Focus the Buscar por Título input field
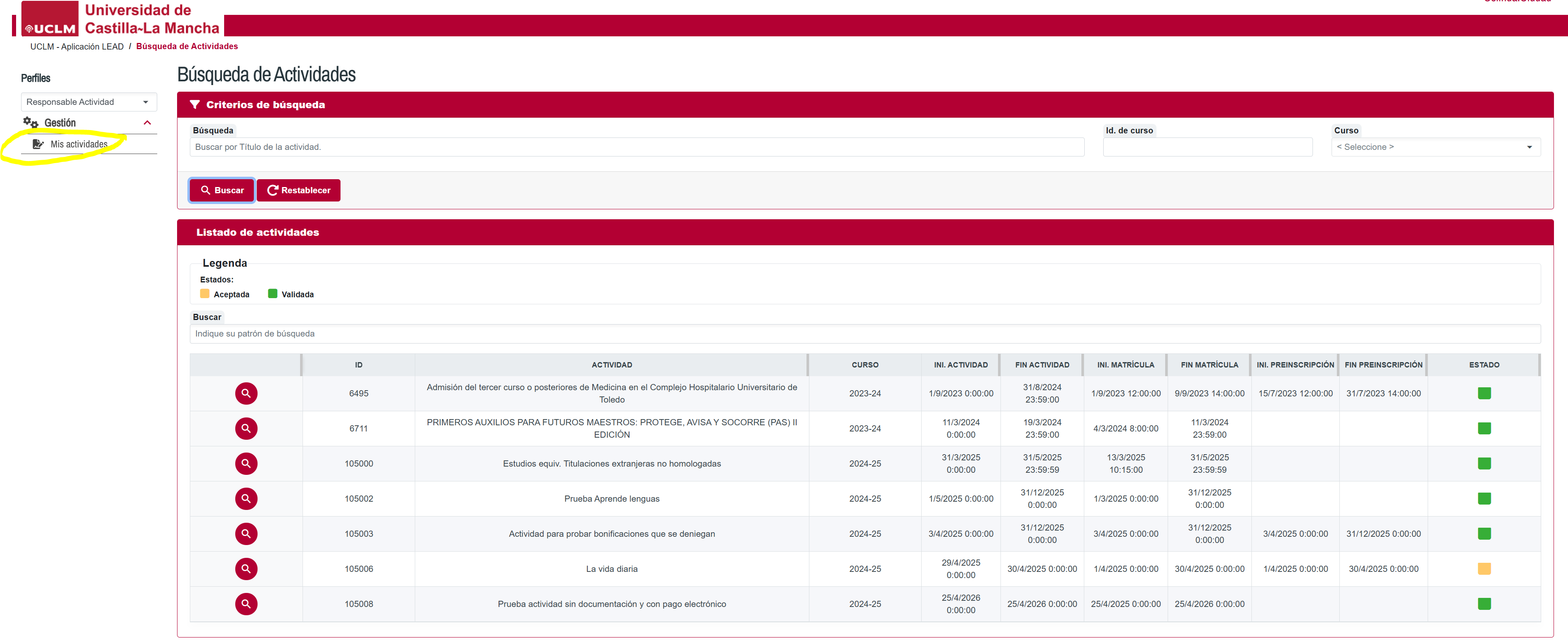The image size is (1568, 640). pyautogui.click(x=636, y=147)
